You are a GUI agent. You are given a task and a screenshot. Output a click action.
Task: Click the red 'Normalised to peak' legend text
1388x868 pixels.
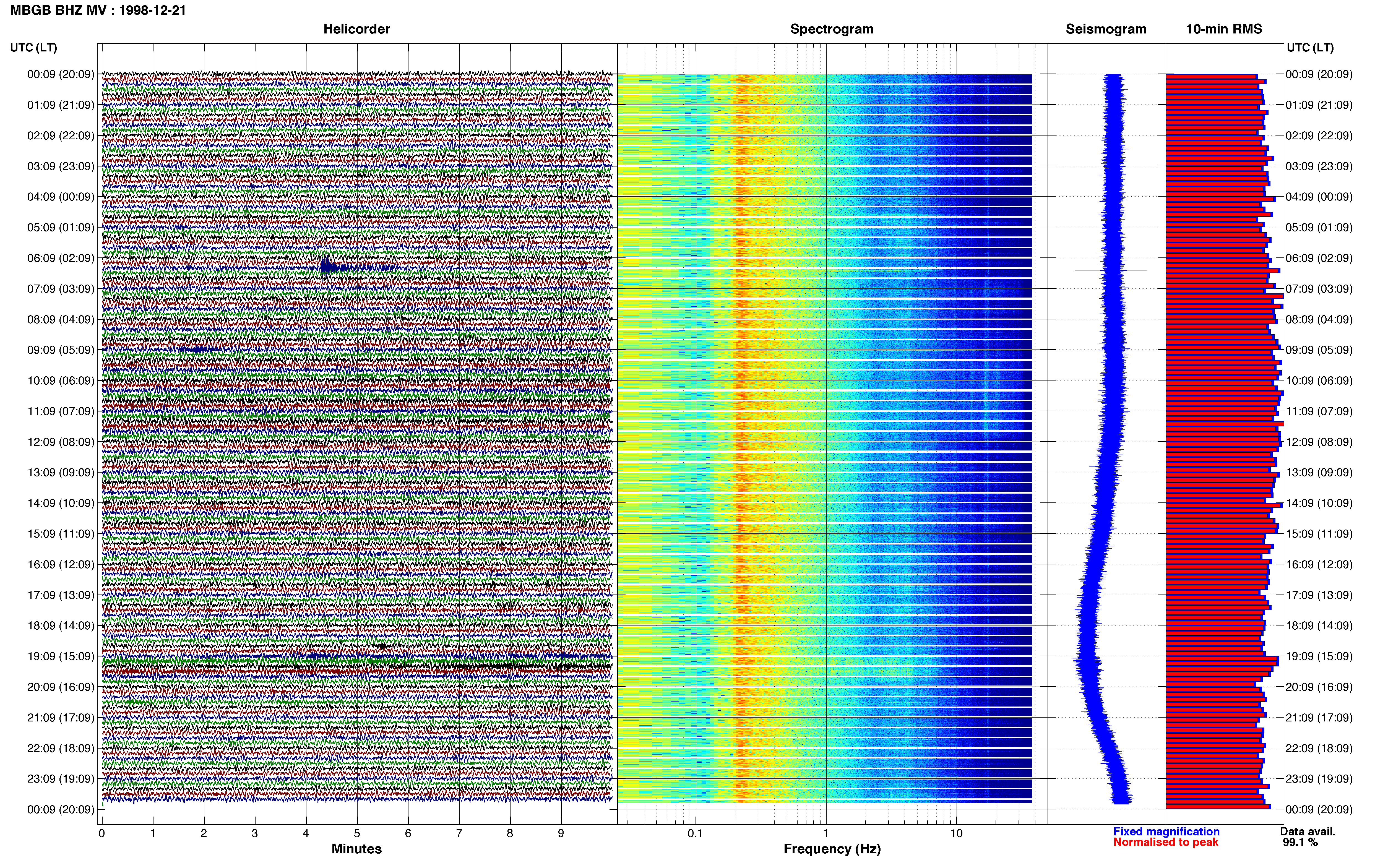(x=1166, y=842)
